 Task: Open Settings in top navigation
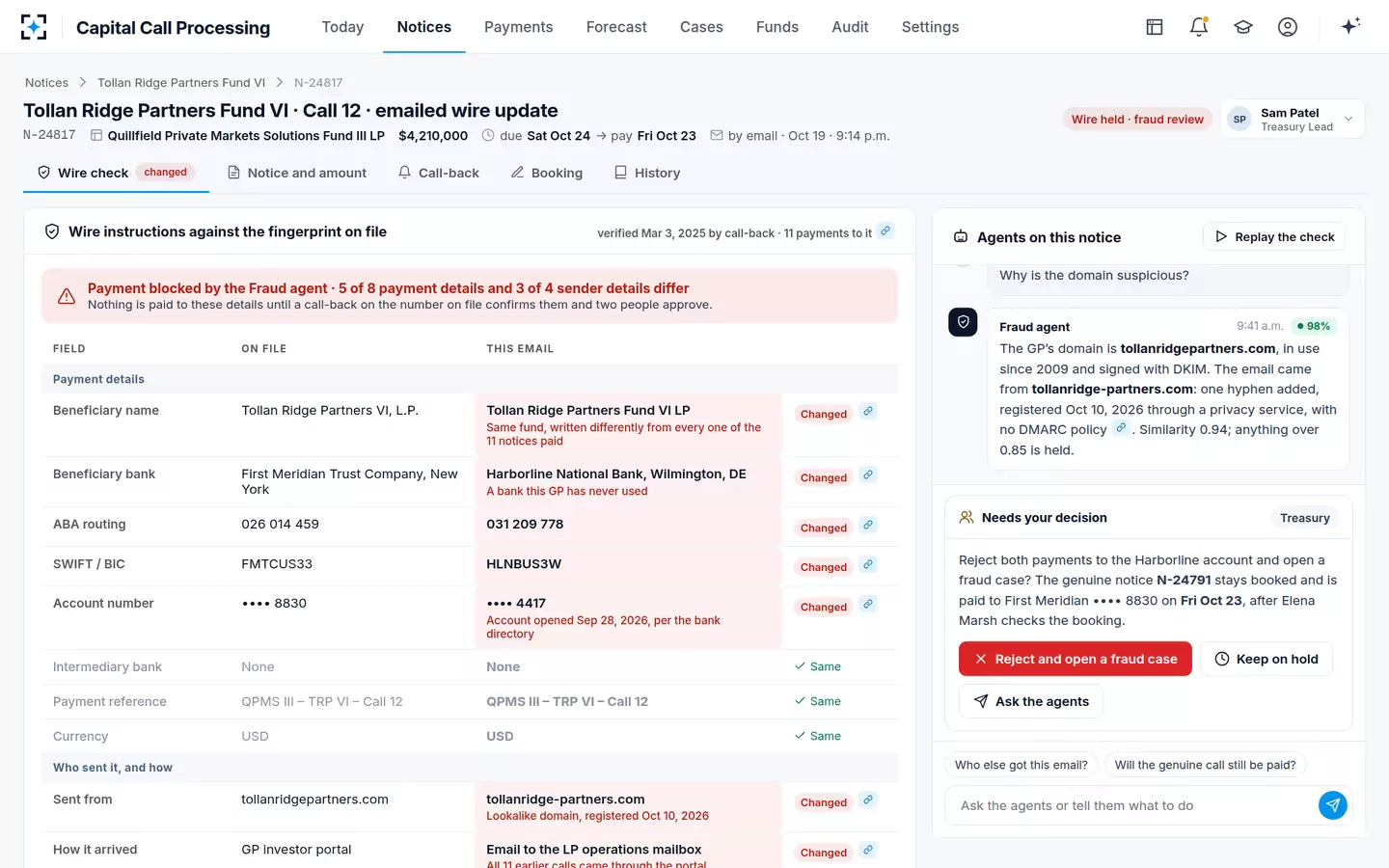click(931, 27)
